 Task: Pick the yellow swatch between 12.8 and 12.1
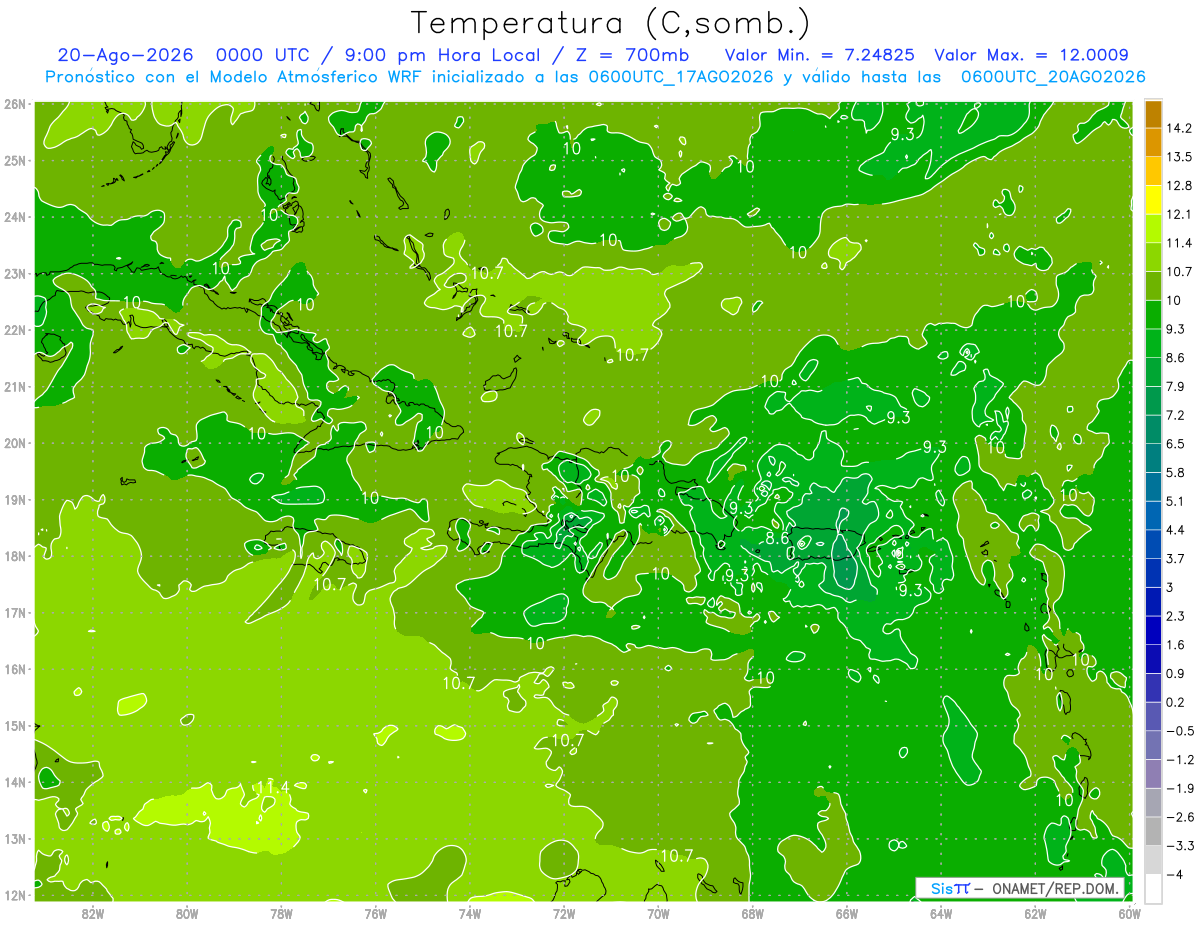tap(1153, 200)
